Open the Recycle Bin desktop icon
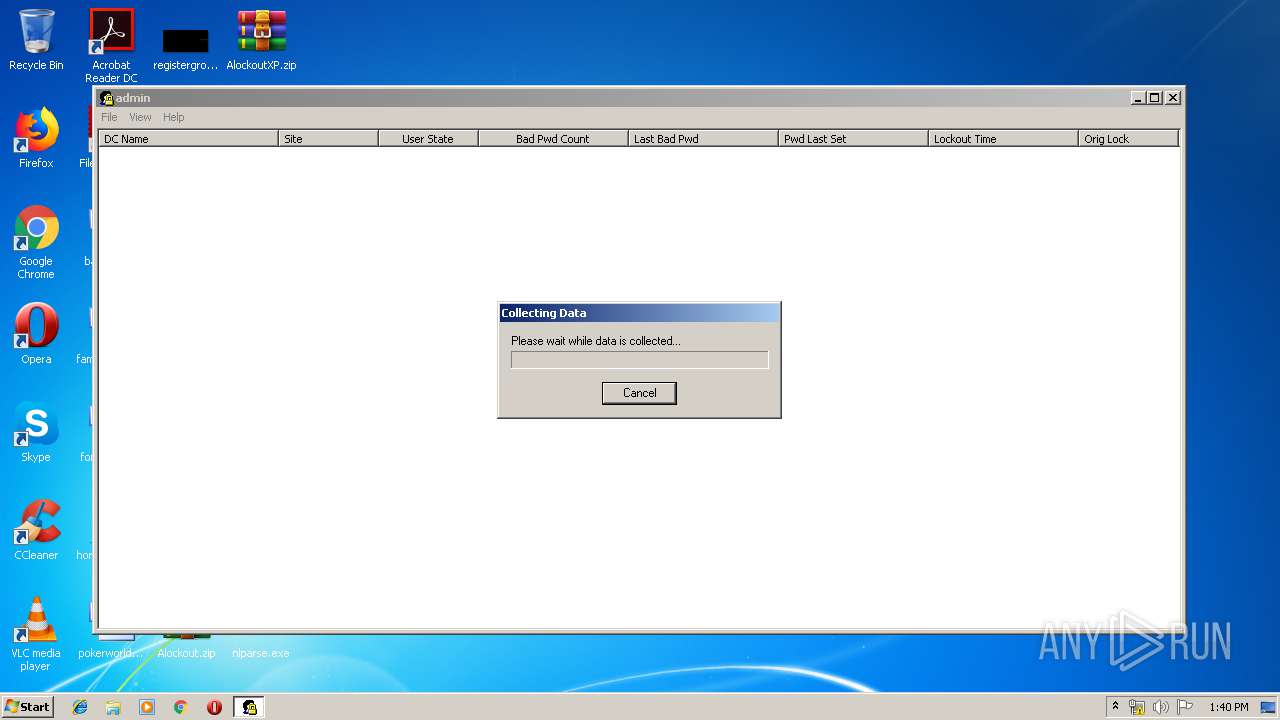Screen dimensions: 1280x720 (x=36, y=41)
